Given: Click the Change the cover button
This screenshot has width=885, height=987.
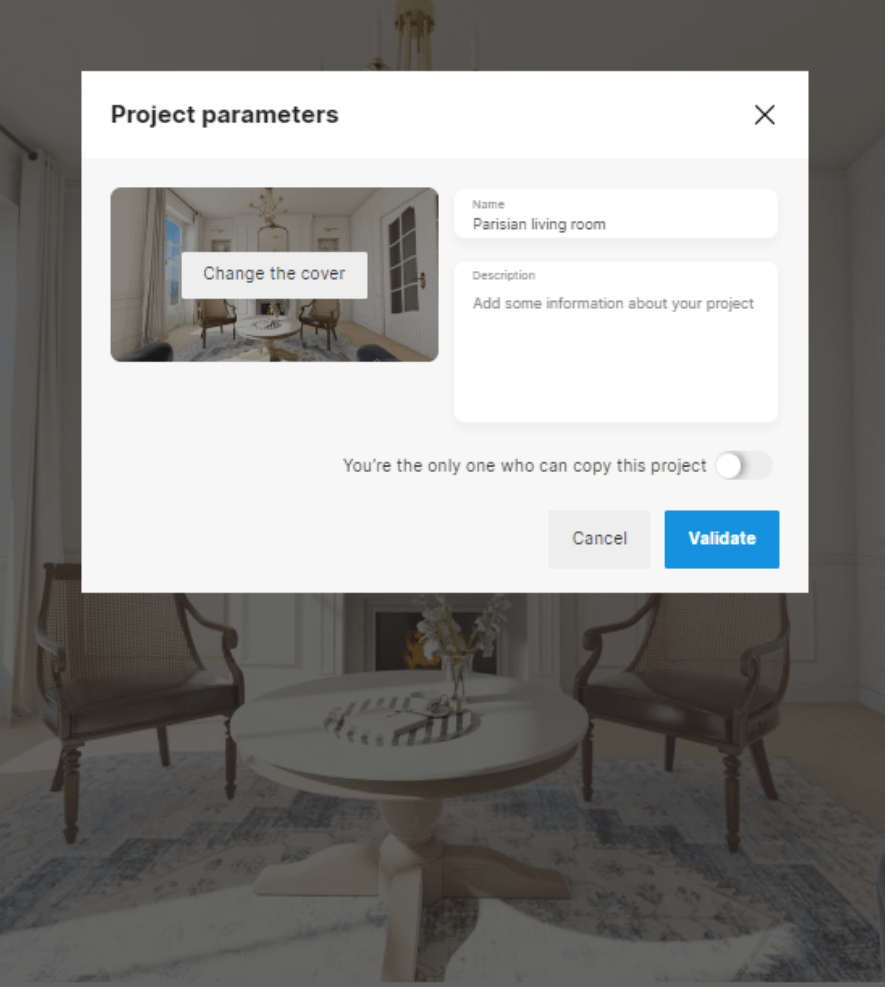Looking at the screenshot, I should click(x=274, y=274).
